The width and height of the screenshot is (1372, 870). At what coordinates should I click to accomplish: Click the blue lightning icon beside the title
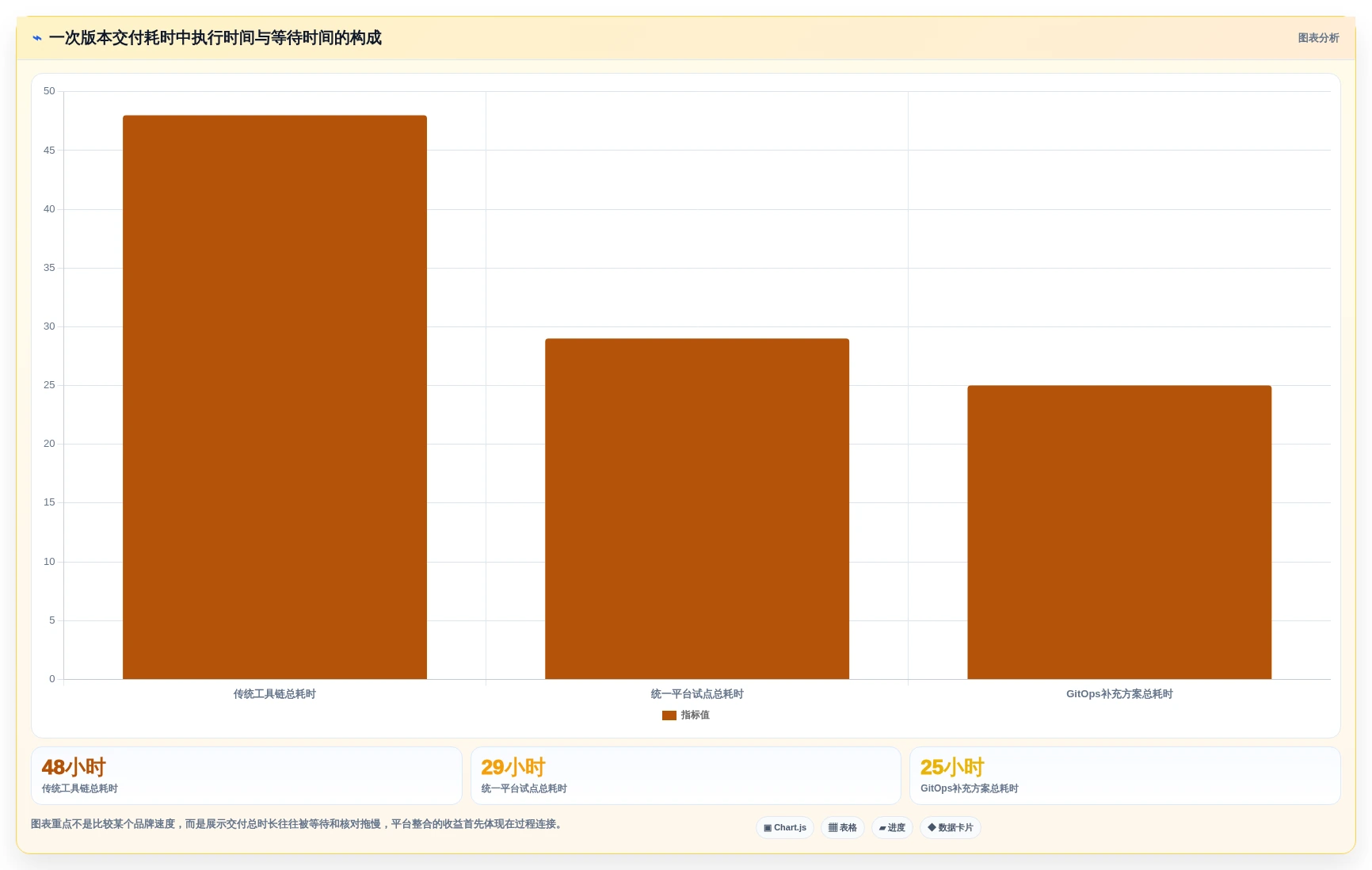tap(37, 38)
